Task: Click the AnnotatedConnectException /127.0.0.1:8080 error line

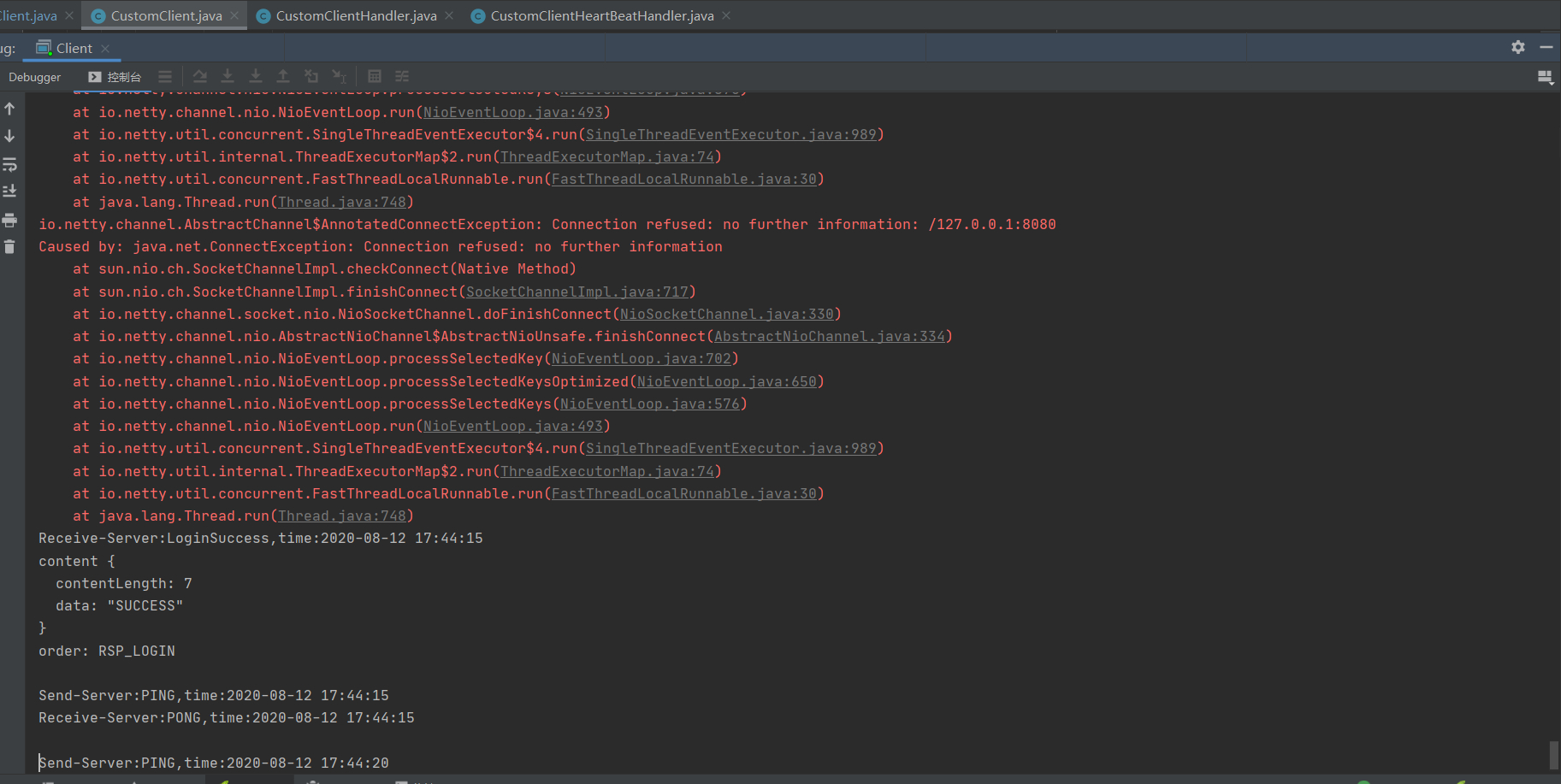Action: click(x=547, y=225)
